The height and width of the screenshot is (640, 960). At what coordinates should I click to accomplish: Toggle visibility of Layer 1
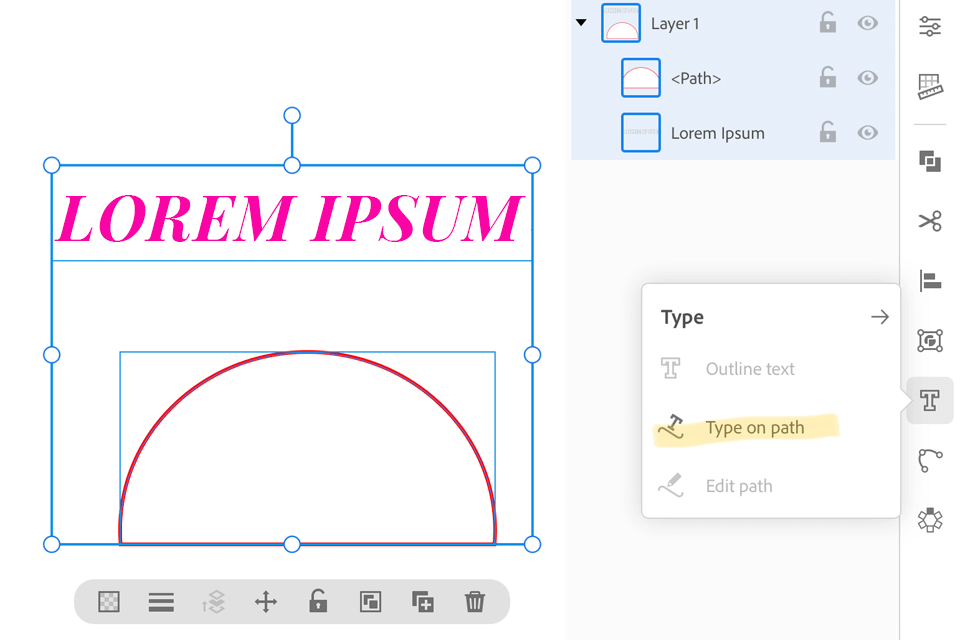868,23
